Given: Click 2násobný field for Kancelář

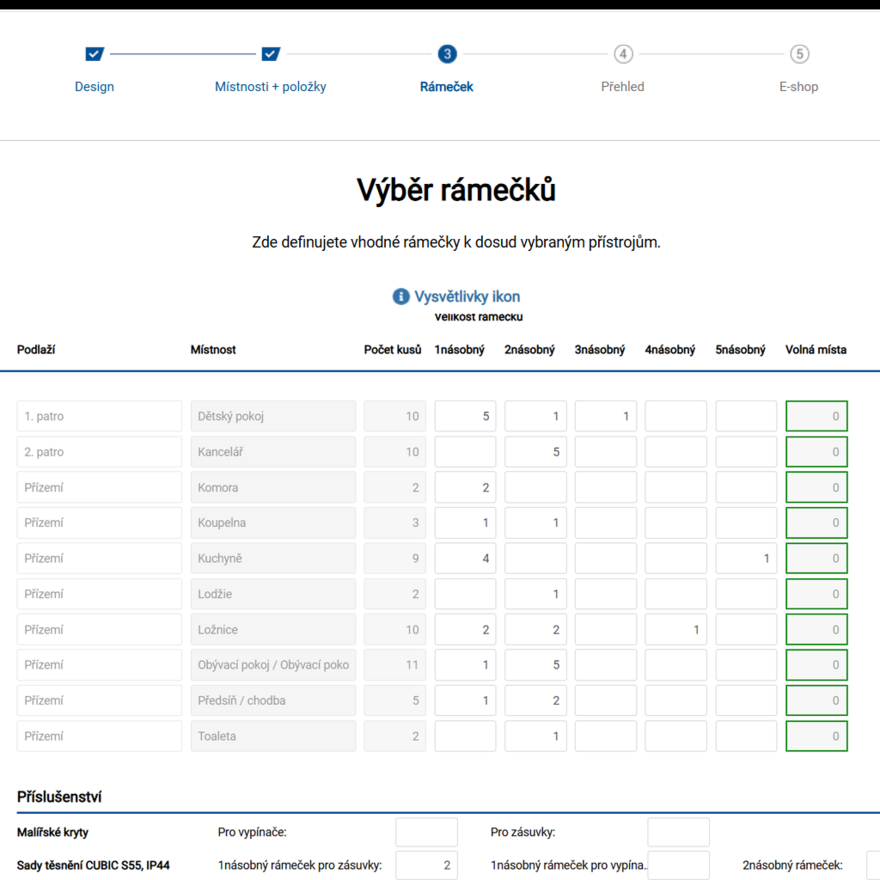Looking at the screenshot, I should point(535,452).
